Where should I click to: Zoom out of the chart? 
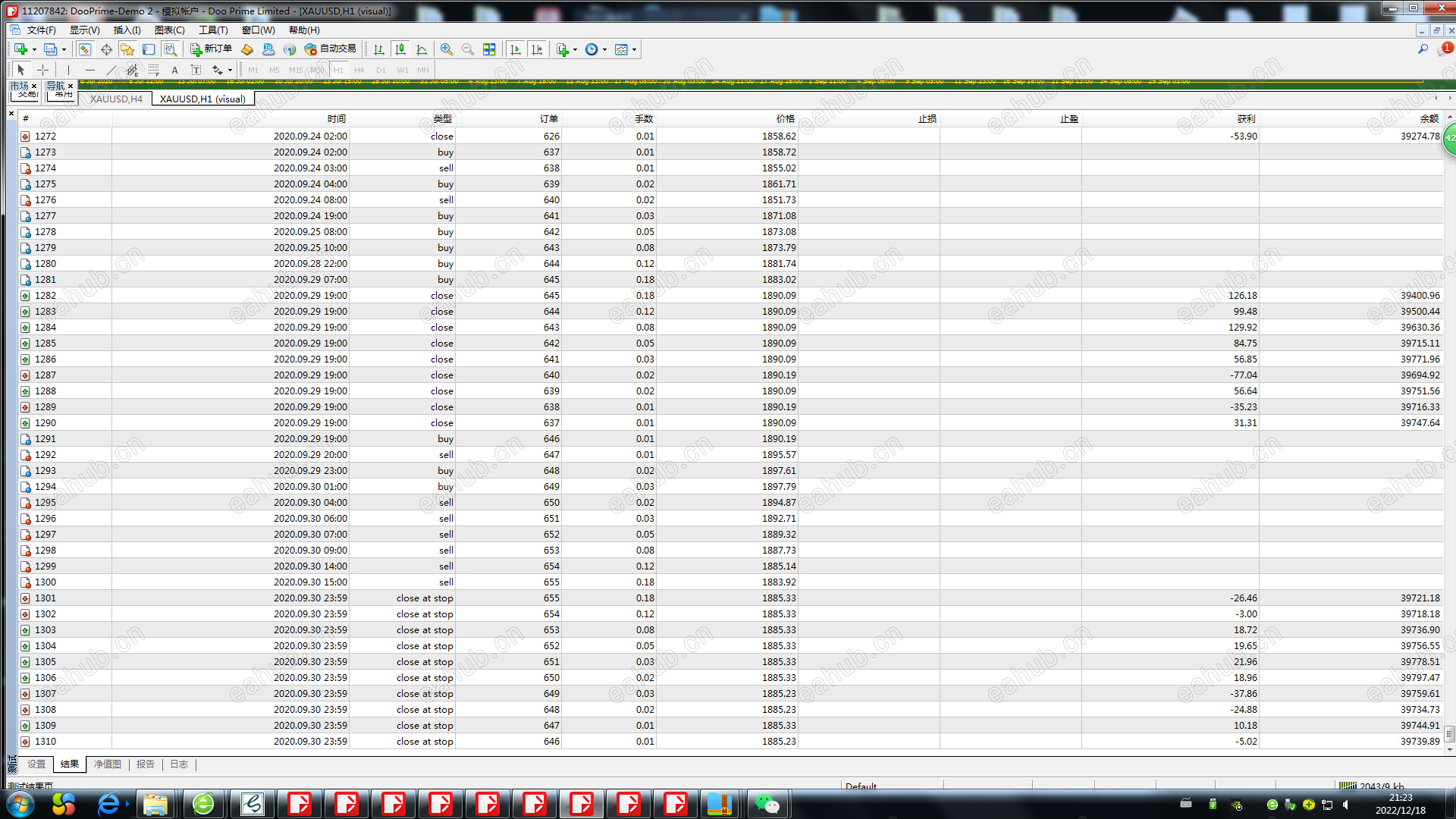pyautogui.click(x=468, y=49)
